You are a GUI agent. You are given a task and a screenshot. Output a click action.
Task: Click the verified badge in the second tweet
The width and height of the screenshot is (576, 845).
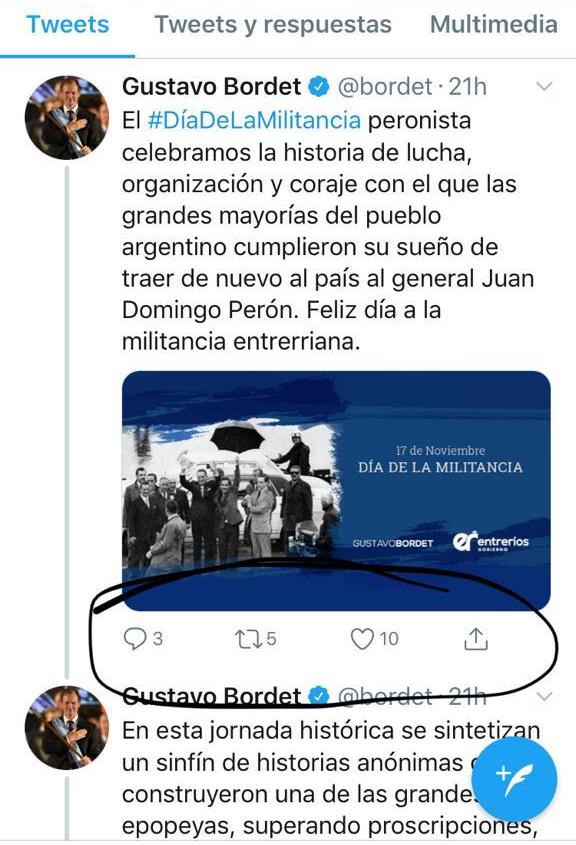coord(319,696)
